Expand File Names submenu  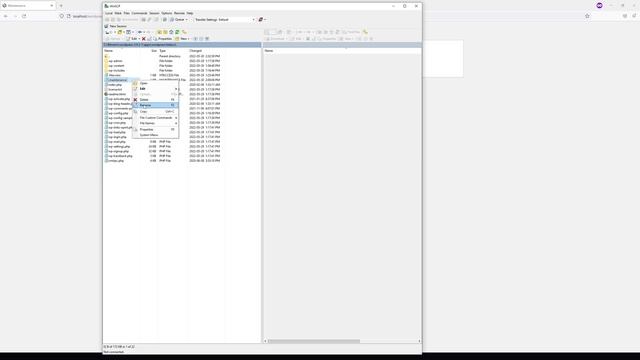pos(155,123)
